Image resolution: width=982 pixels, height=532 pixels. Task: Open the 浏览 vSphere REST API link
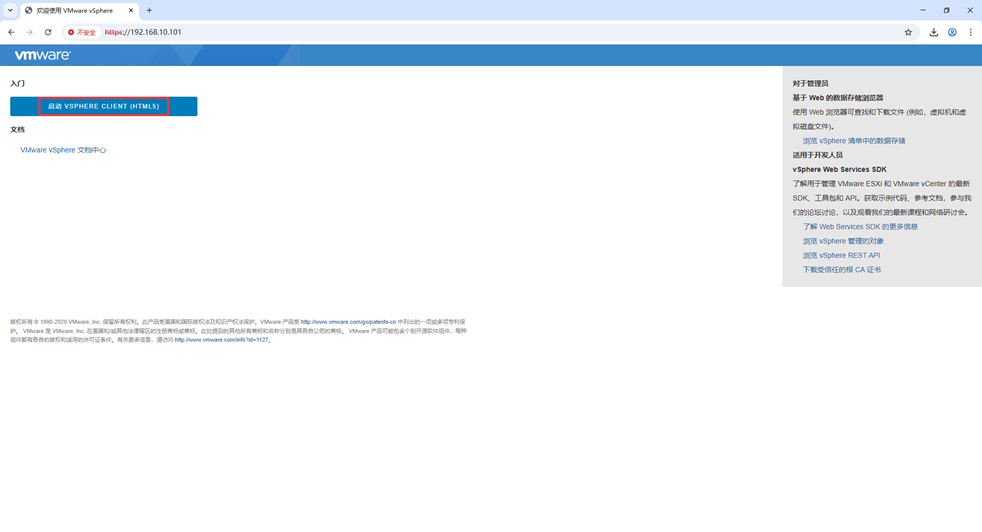pos(841,255)
